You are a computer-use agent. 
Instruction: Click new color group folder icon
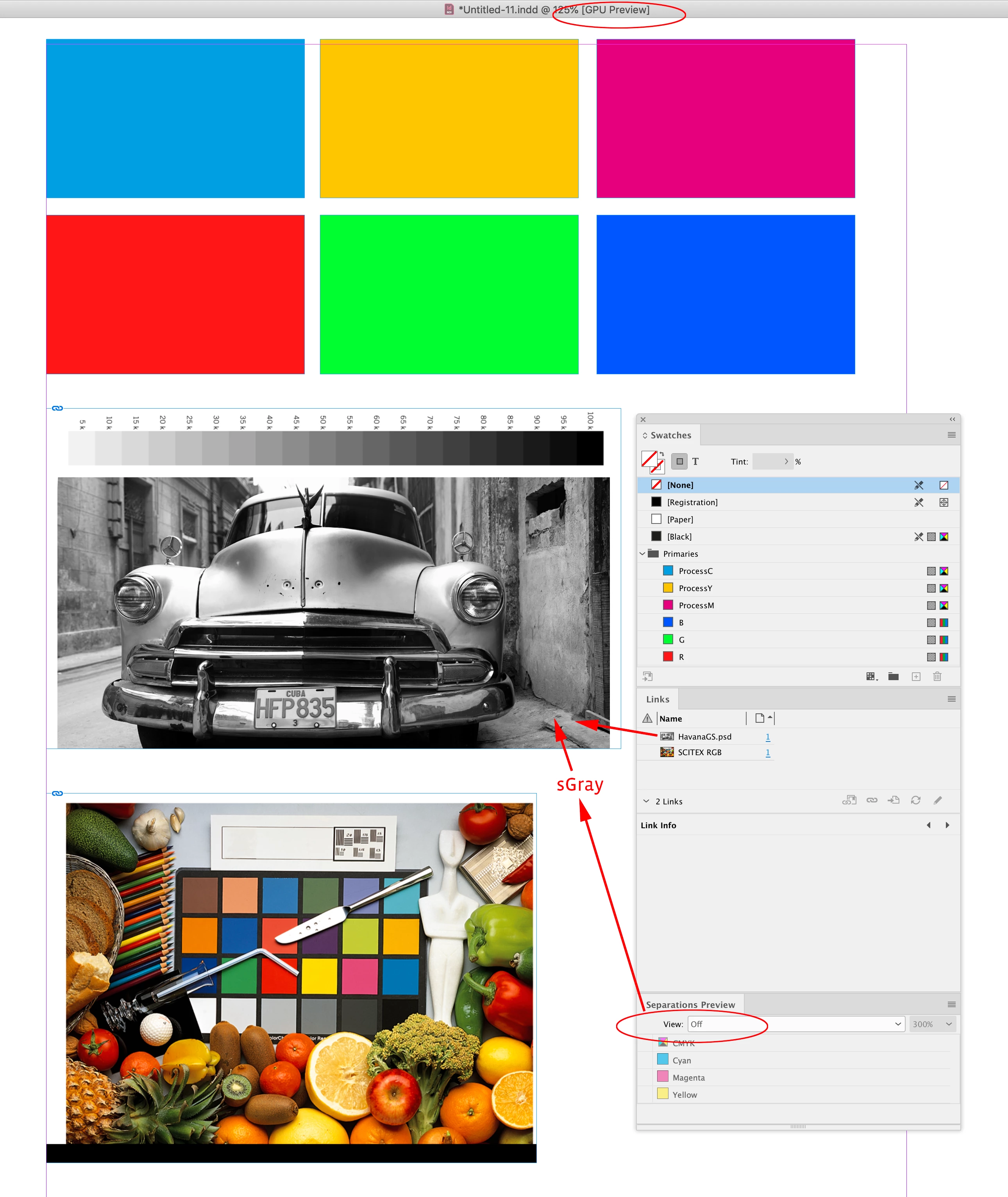pos(893,677)
